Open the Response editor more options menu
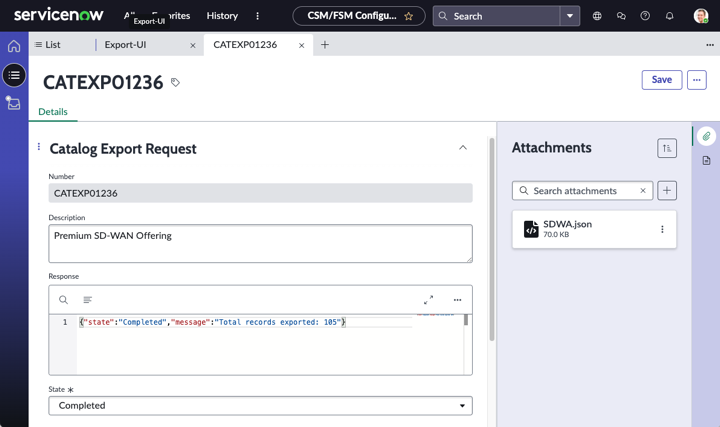 click(457, 300)
